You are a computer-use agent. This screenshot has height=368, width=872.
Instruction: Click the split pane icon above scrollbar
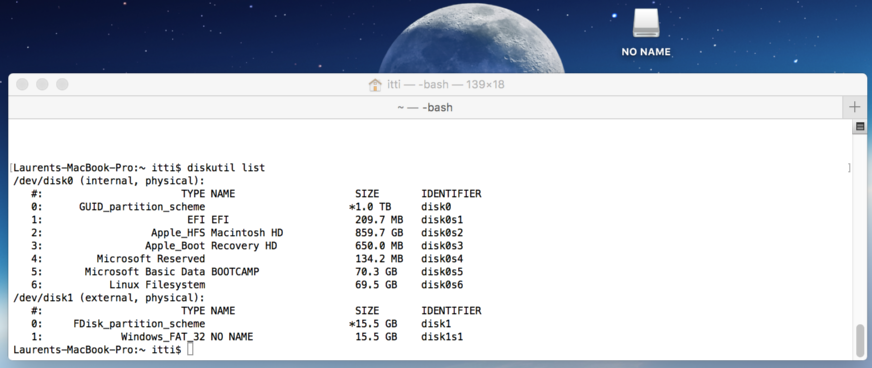click(x=860, y=127)
